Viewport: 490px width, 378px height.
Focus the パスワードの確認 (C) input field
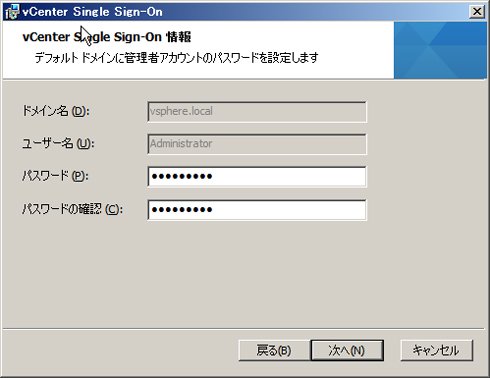pyautogui.click(x=257, y=210)
